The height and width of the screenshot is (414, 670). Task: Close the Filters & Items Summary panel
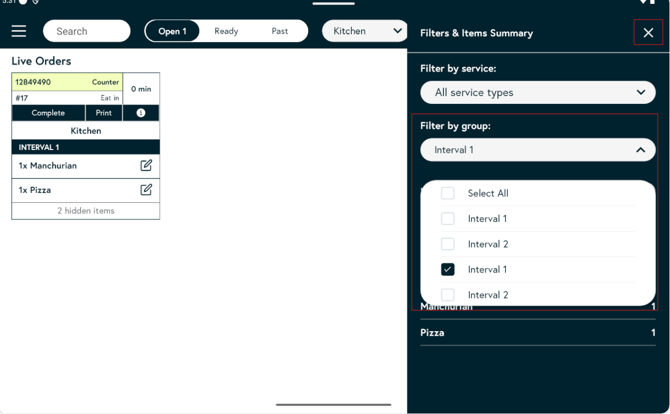point(648,33)
